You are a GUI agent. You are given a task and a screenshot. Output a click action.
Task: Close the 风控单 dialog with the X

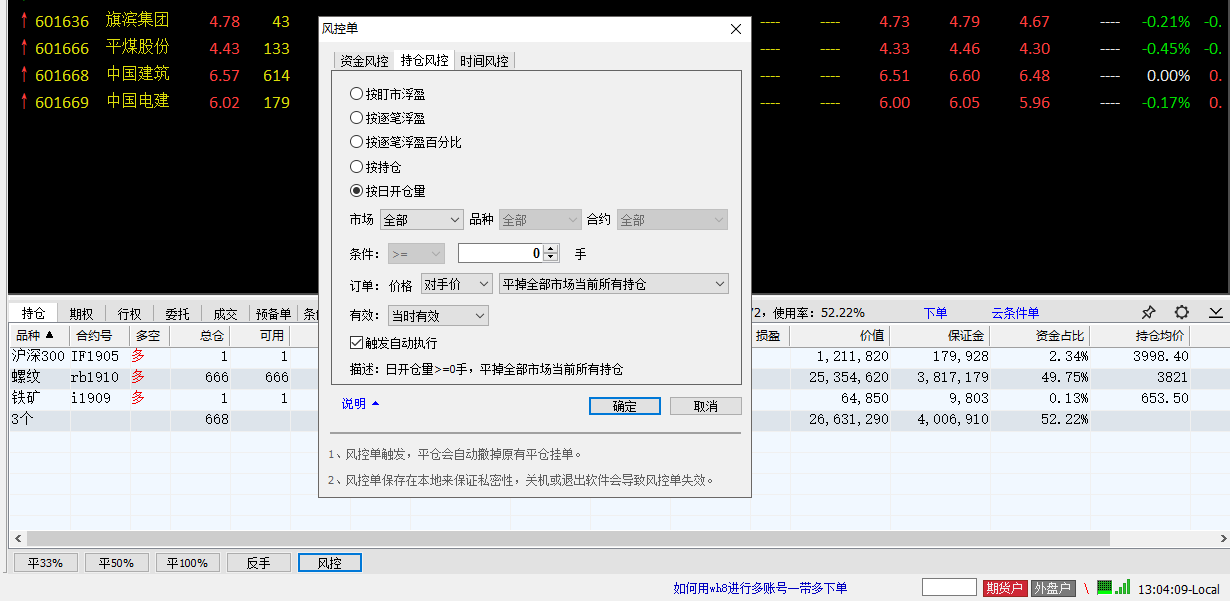[x=736, y=29]
